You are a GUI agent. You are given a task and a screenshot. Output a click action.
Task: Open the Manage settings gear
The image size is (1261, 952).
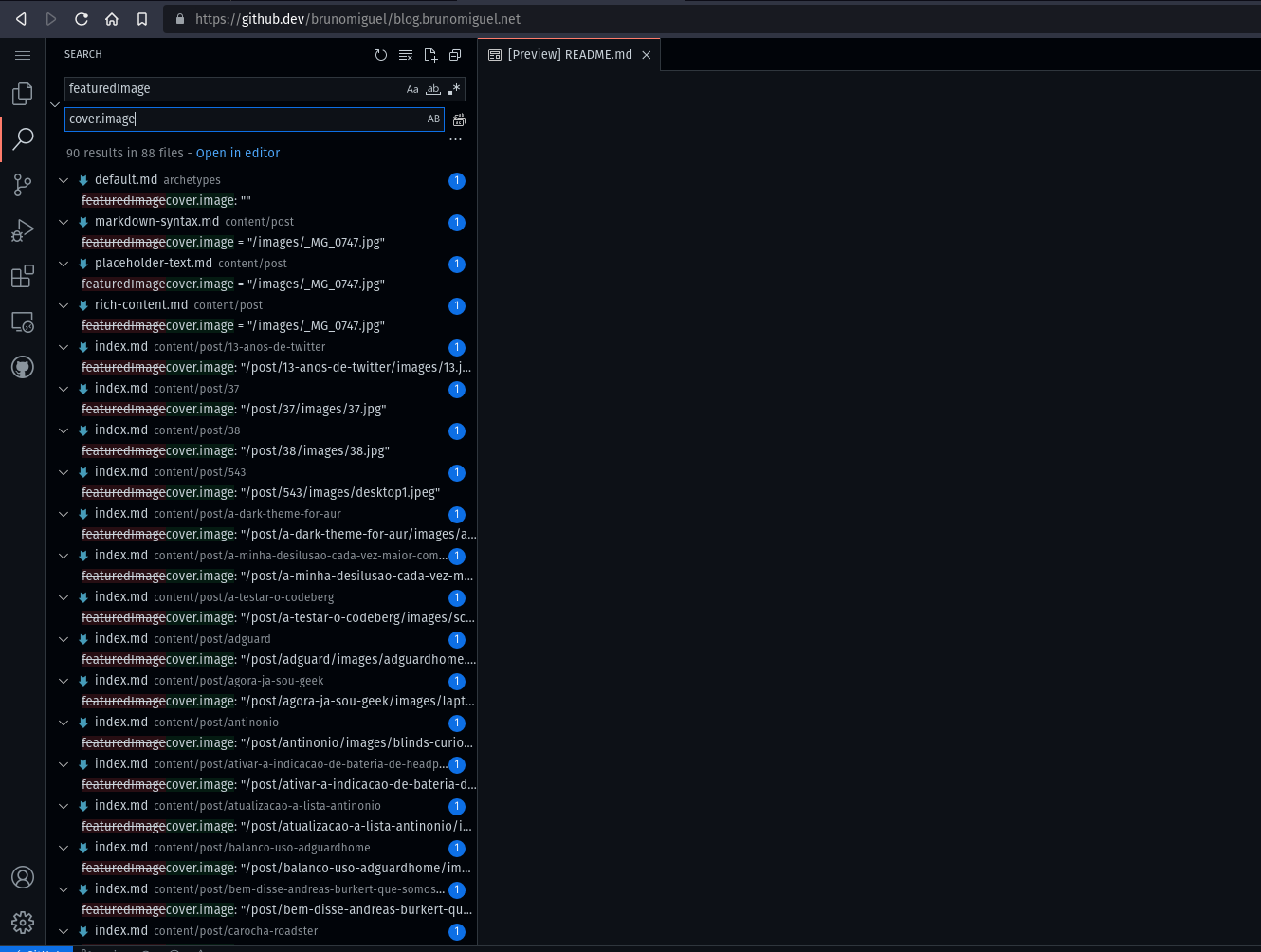coord(23,922)
